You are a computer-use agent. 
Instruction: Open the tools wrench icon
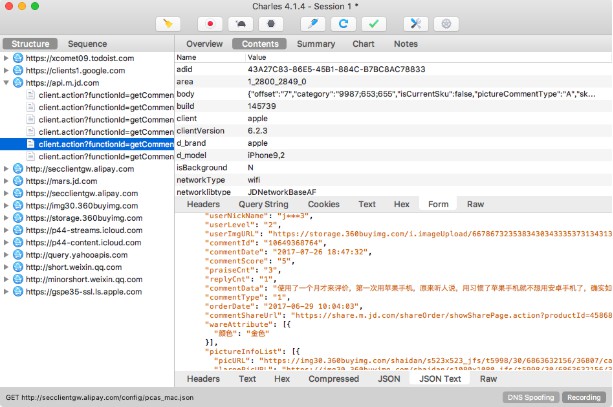(x=416, y=24)
